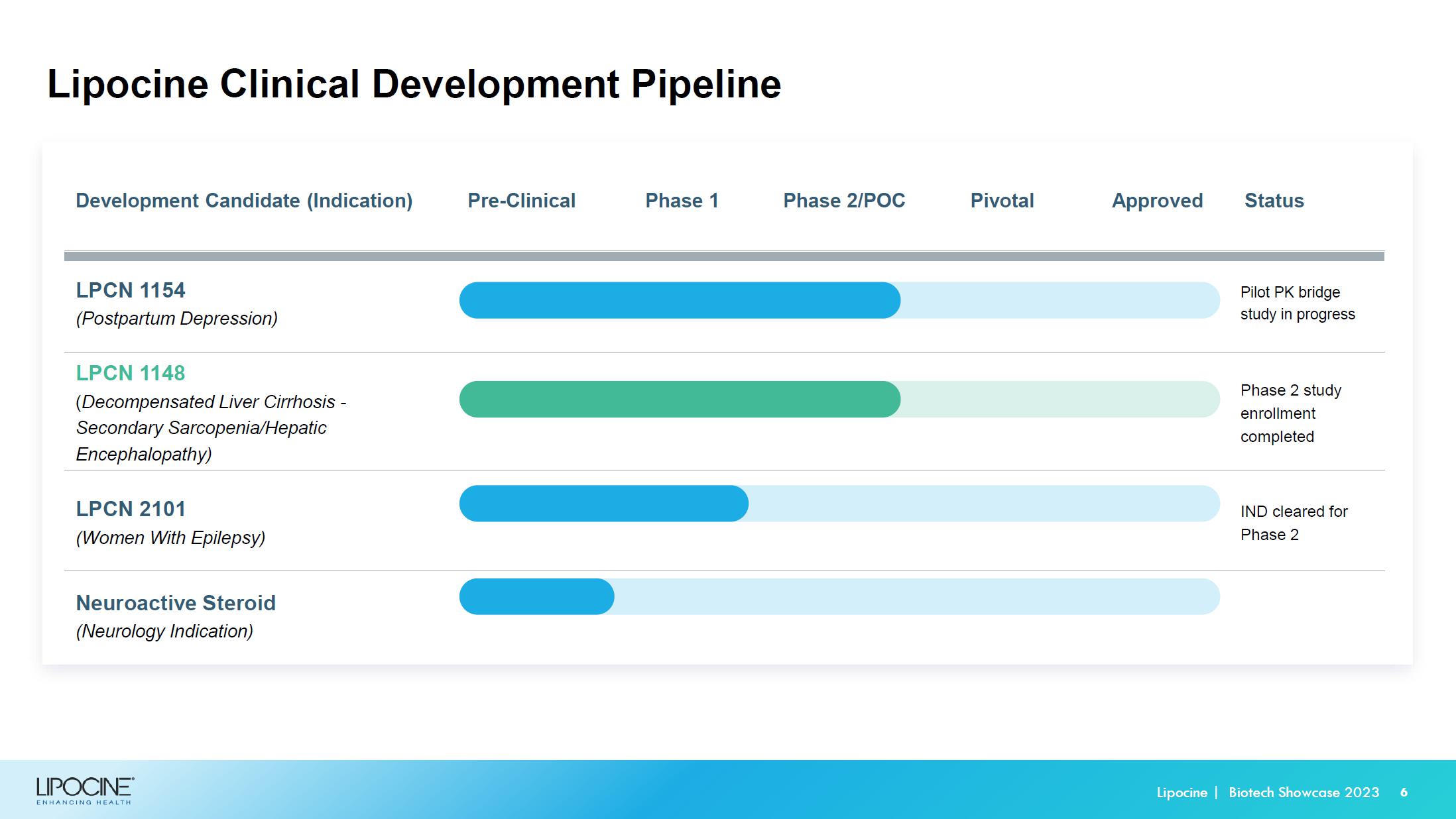Click the Neuroactive Steroid candidate name
The width and height of the screenshot is (1456, 819).
(x=176, y=603)
